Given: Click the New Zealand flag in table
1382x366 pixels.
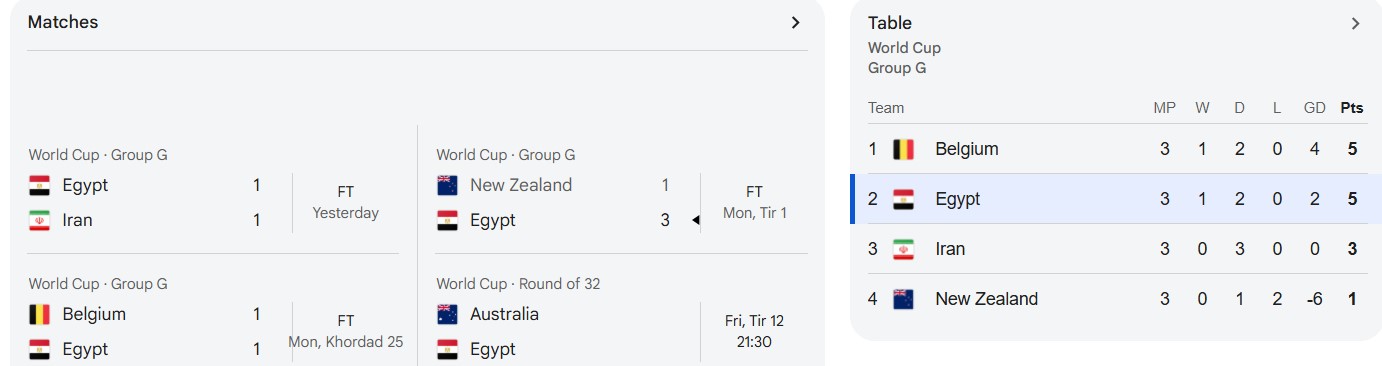Looking at the screenshot, I should pyautogui.click(x=903, y=299).
